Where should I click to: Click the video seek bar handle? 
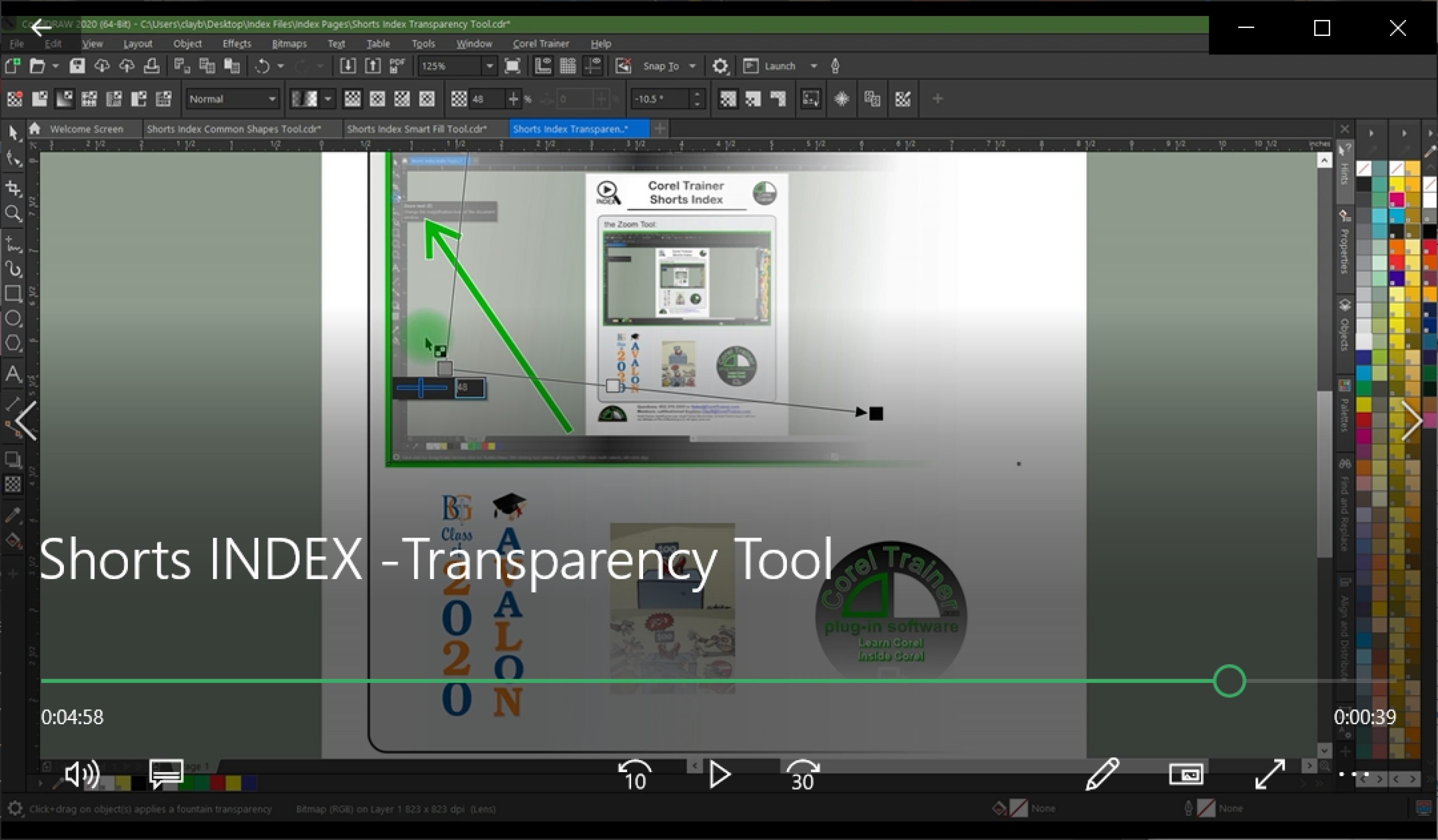pos(1229,681)
